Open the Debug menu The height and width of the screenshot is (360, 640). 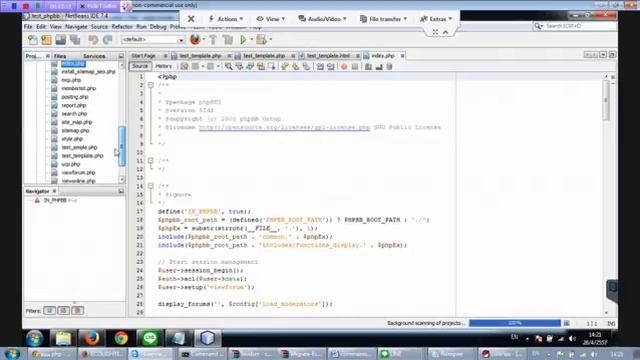[x=158, y=27]
